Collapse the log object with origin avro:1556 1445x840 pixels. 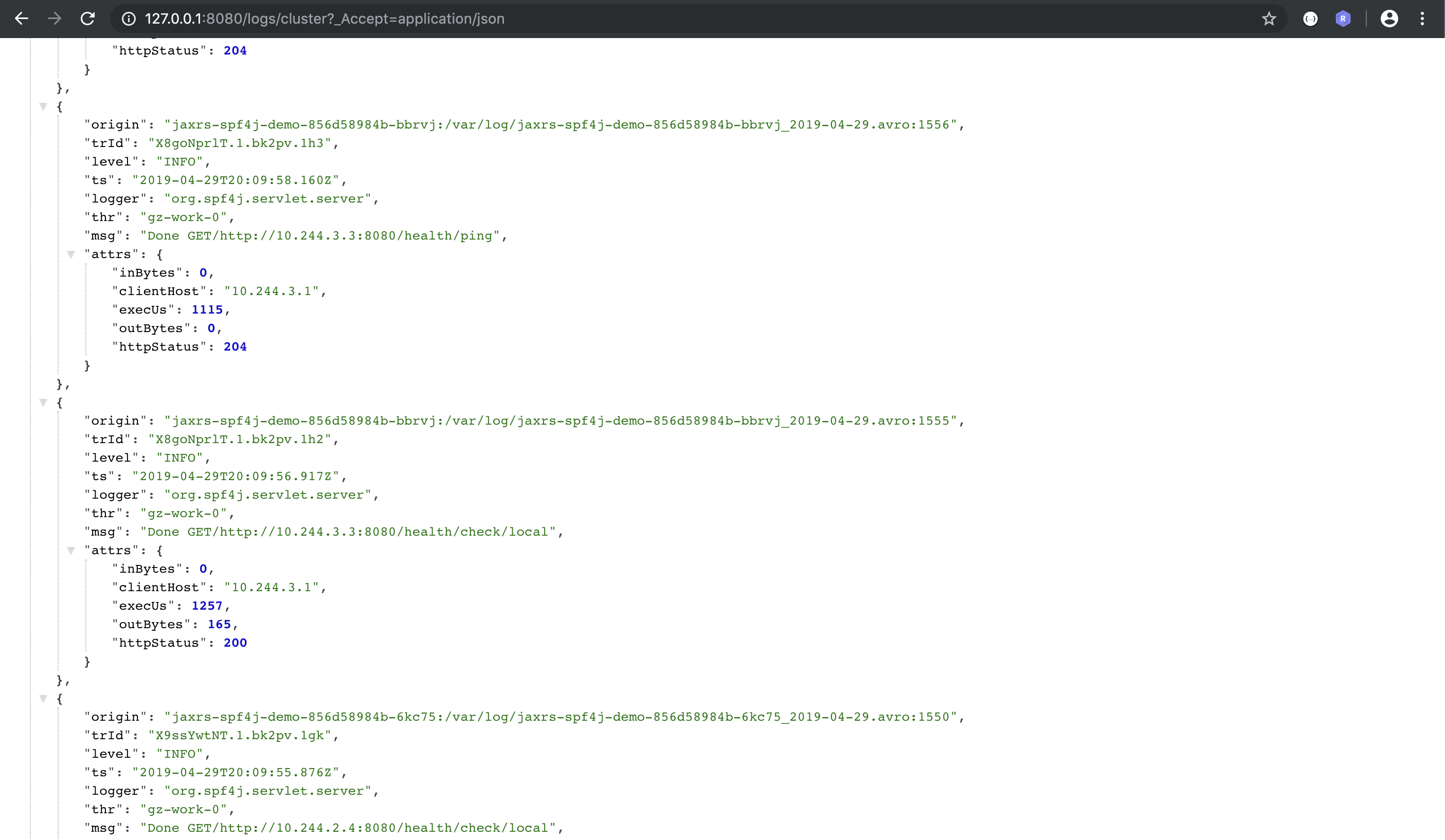43,106
